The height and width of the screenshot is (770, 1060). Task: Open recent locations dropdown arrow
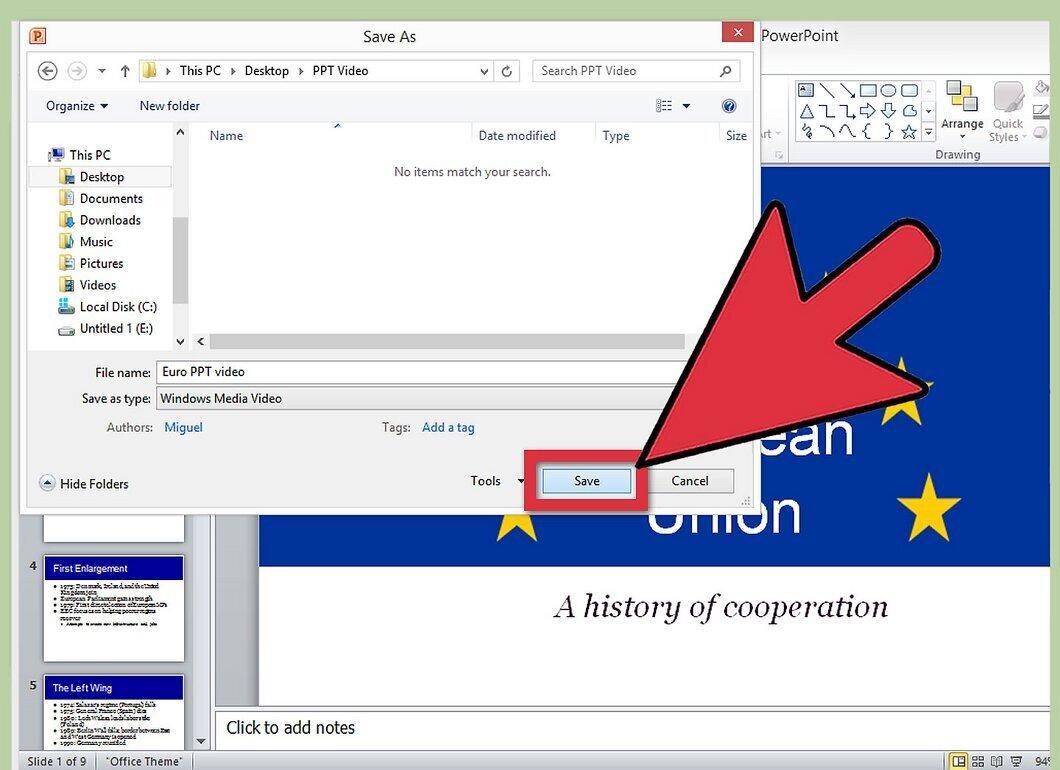coord(101,70)
